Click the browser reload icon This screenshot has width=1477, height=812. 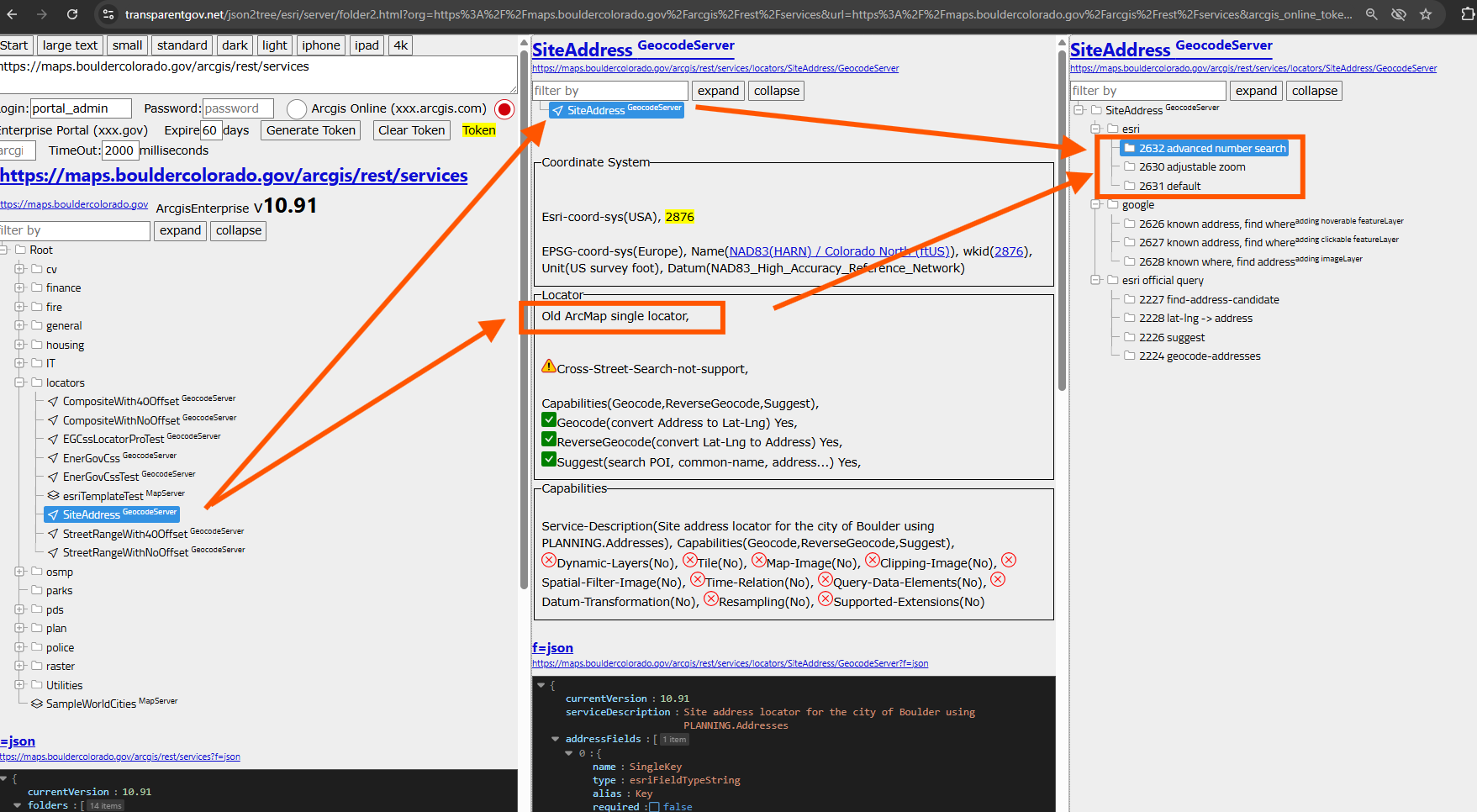click(x=72, y=14)
